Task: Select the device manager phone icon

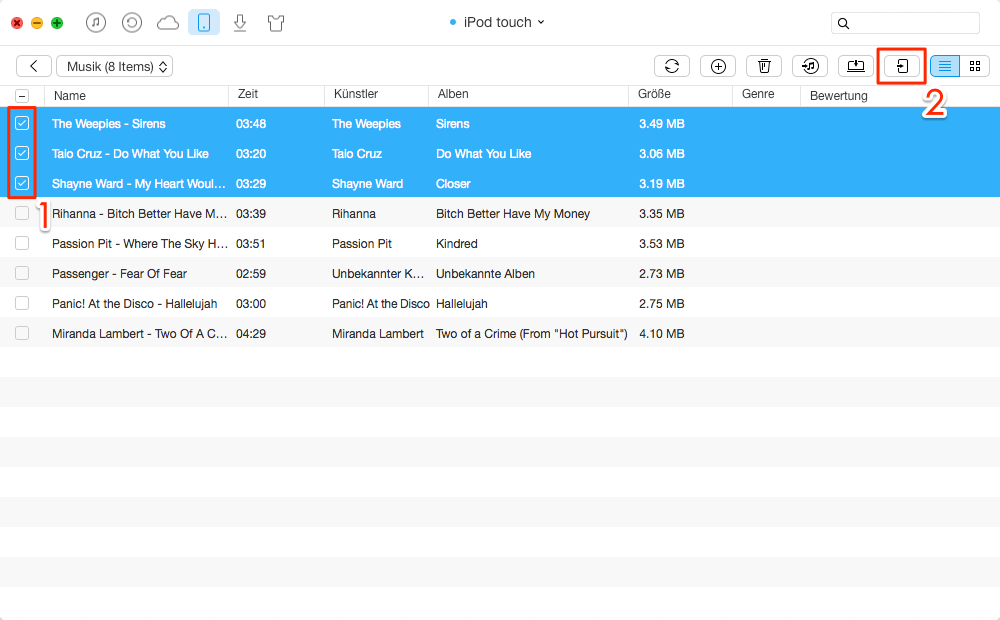Action: pos(204,23)
